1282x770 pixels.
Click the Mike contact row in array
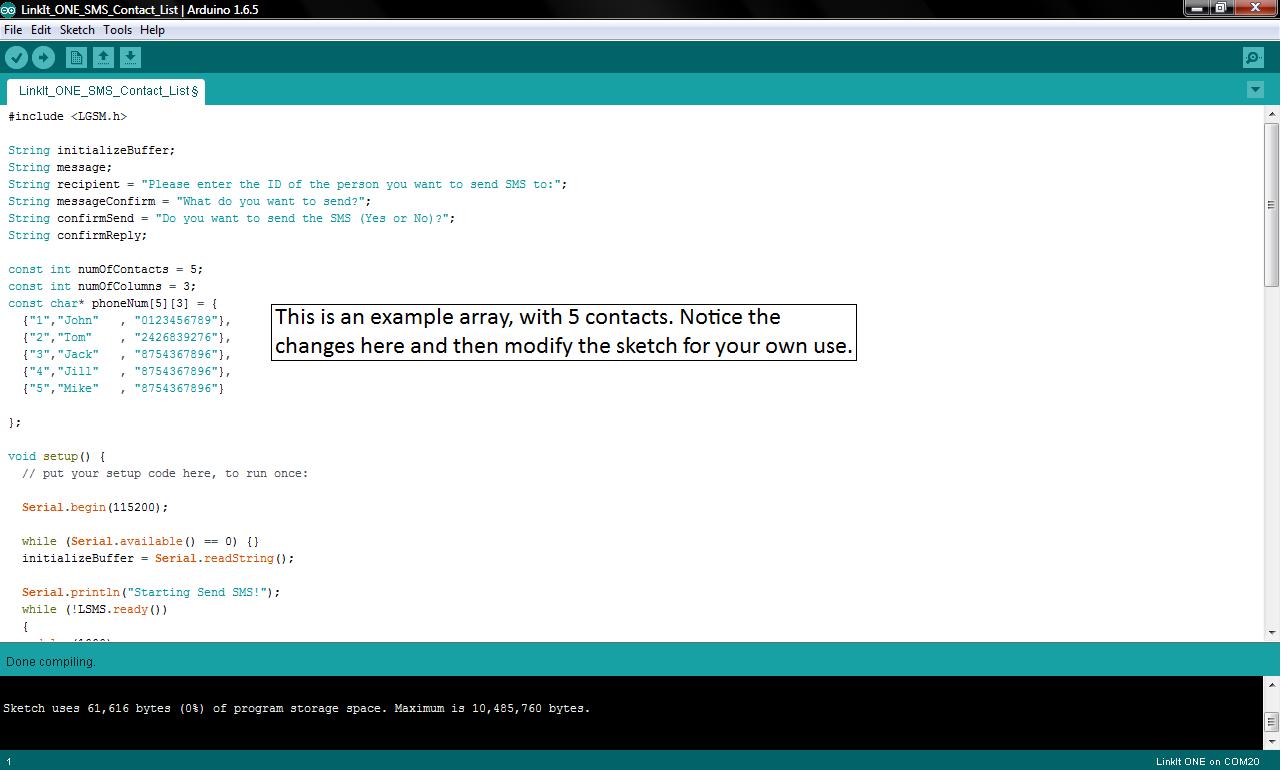pyautogui.click(x=123, y=388)
